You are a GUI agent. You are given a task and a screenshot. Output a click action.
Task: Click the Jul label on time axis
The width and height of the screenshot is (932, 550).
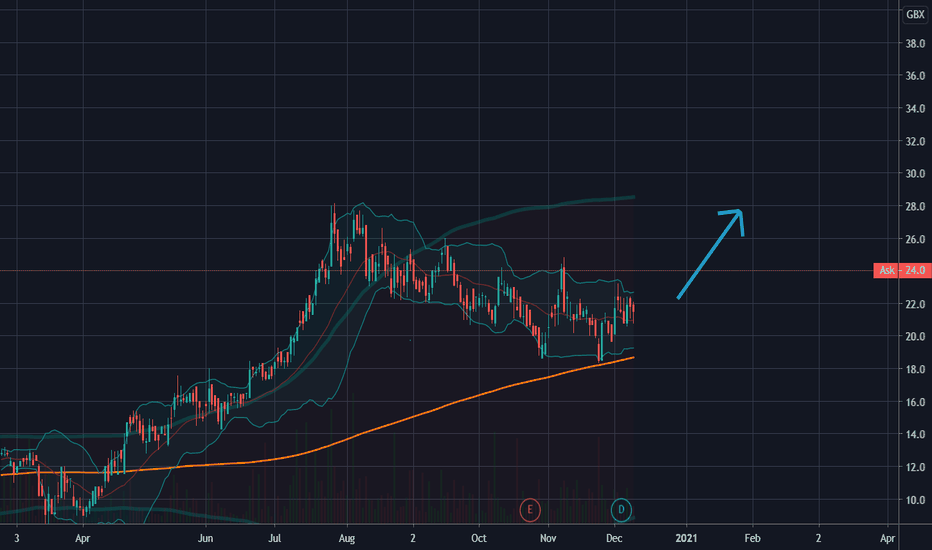(x=275, y=538)
